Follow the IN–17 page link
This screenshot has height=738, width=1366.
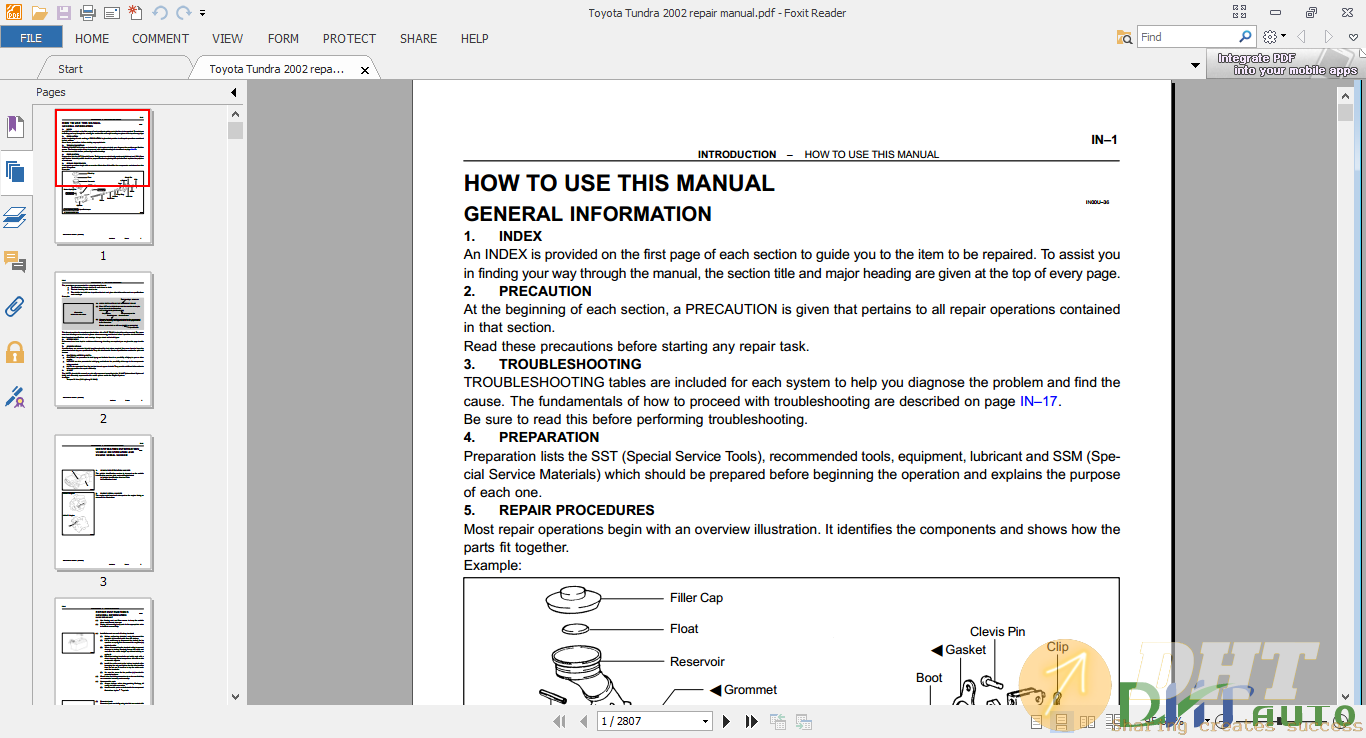[x=1038, y=401]
